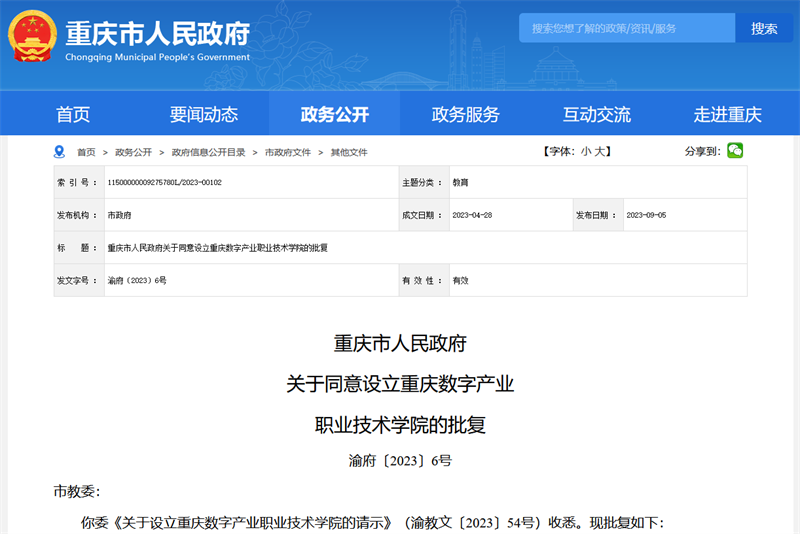Click the WeChat share icon
This screenshot has width=800, height=534.
click(x=735, y=151)
